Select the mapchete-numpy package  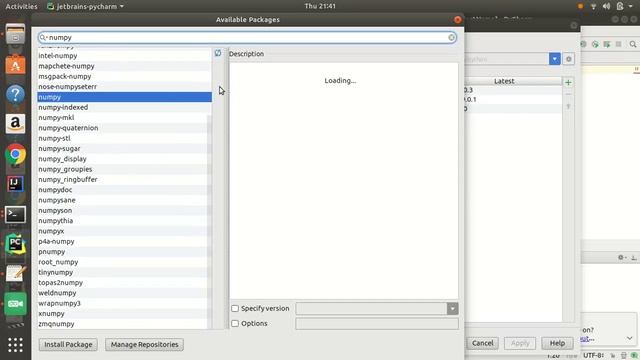point(124,66)
